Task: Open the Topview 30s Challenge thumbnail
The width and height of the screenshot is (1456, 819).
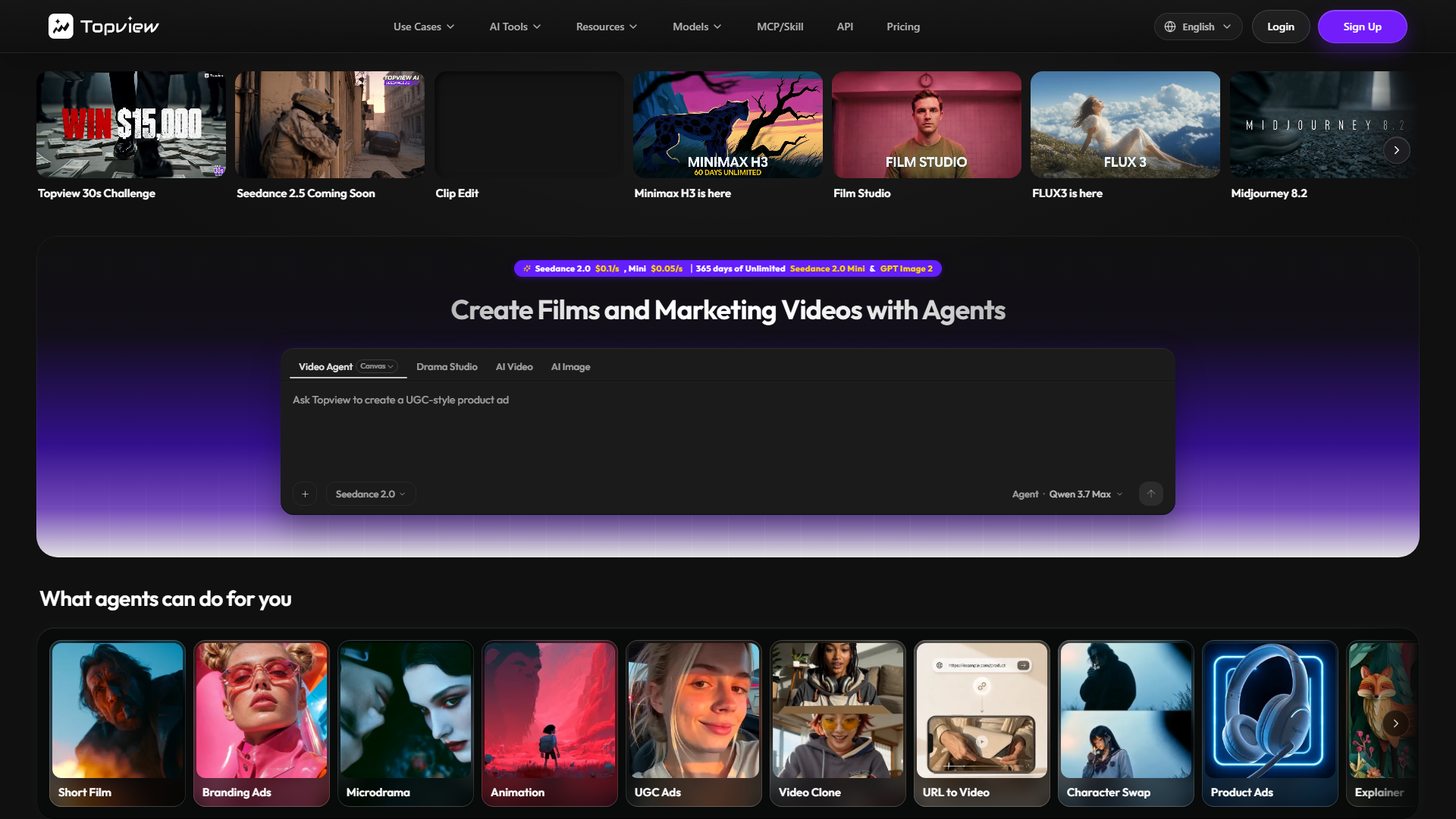Action: coord(131,125)
